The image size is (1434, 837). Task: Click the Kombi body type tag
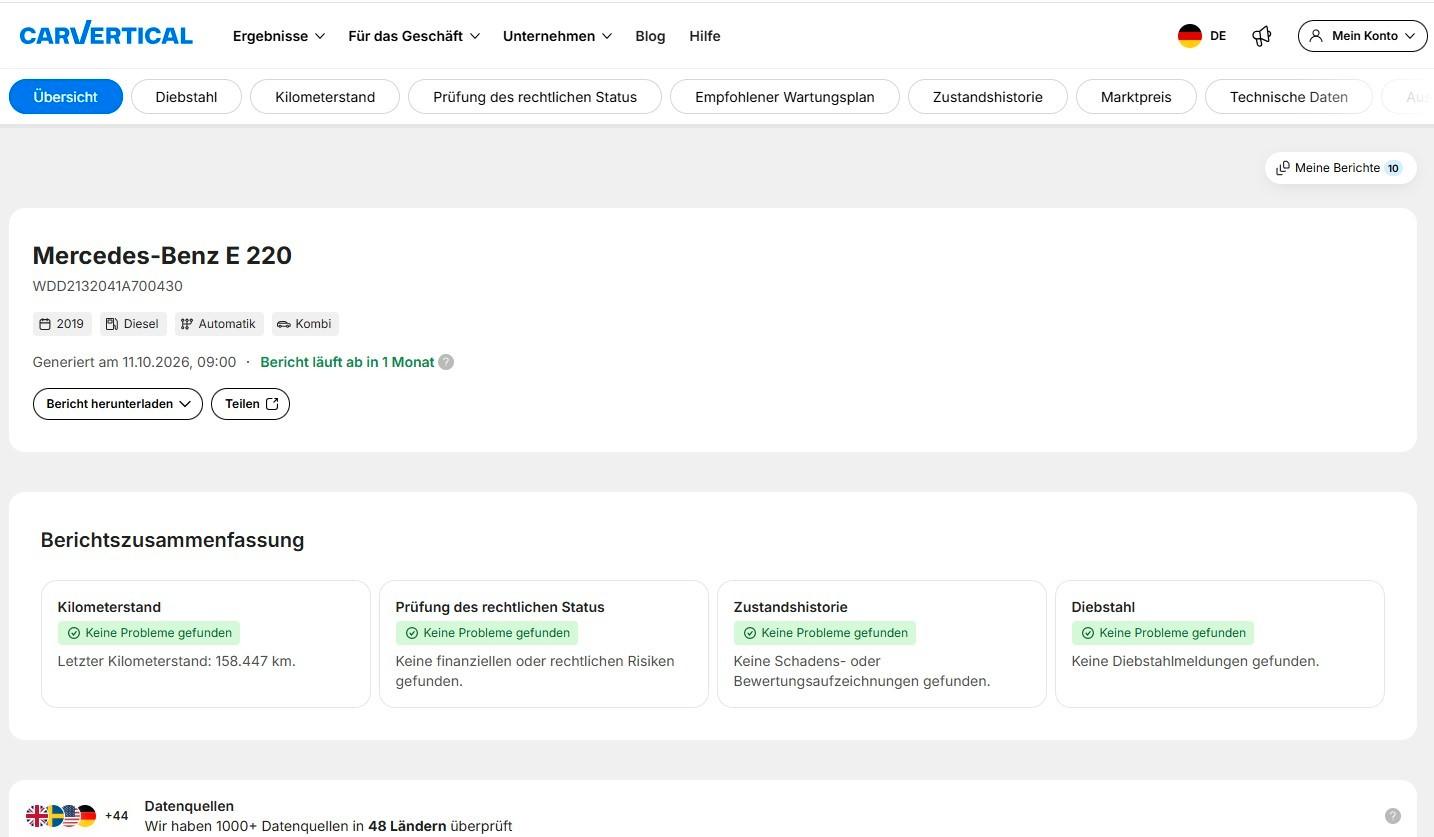(x=305, y=324)
